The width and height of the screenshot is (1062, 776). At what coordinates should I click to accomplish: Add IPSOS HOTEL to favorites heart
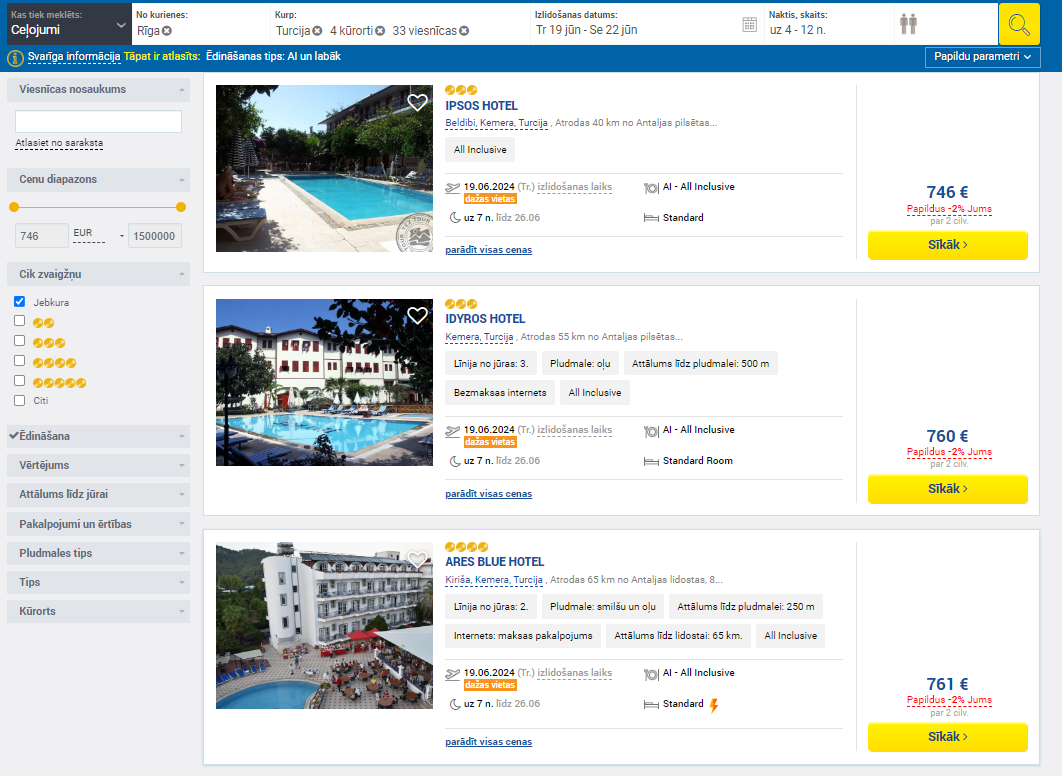417,102
